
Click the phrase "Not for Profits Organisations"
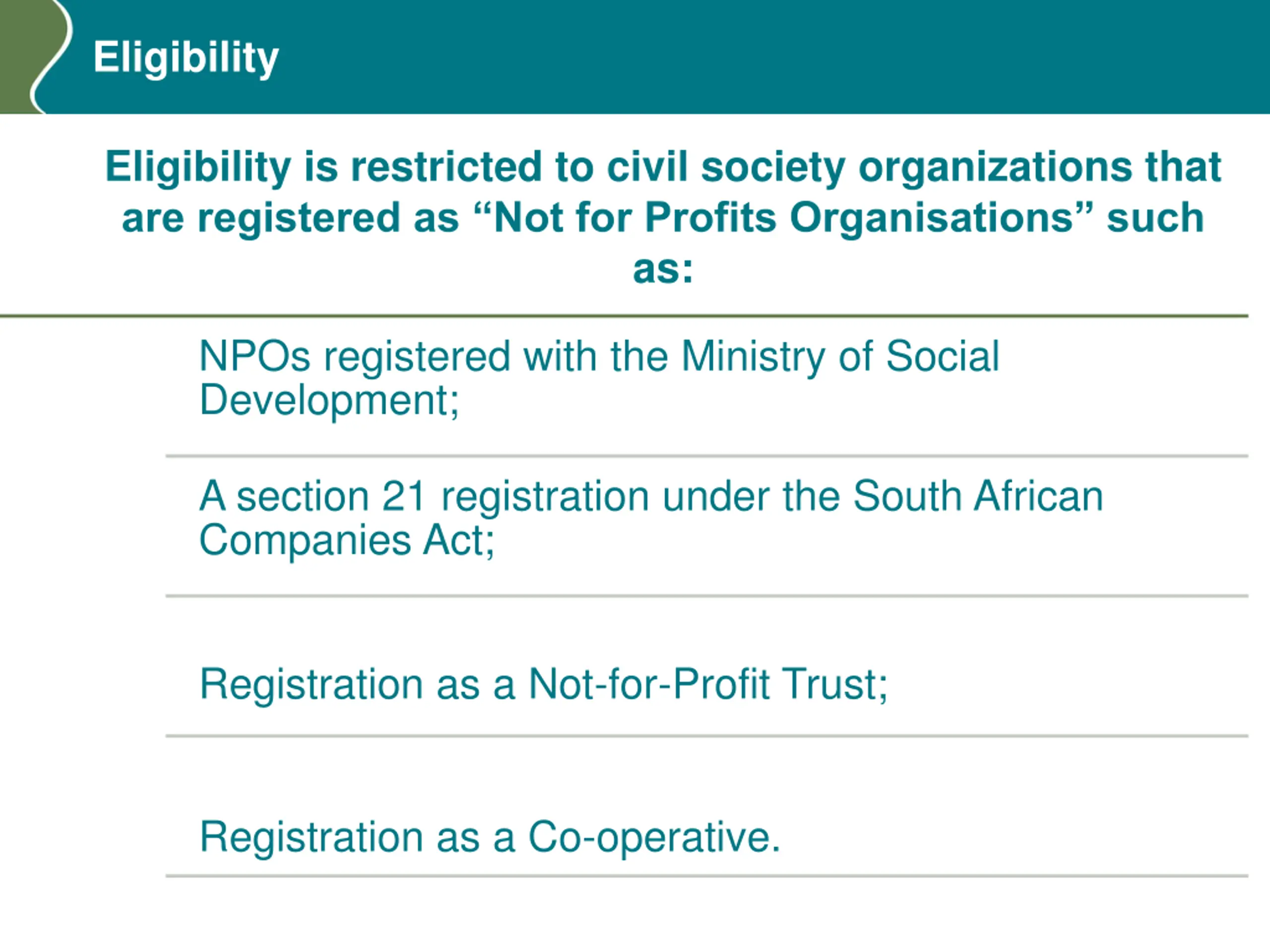point(783,218)
